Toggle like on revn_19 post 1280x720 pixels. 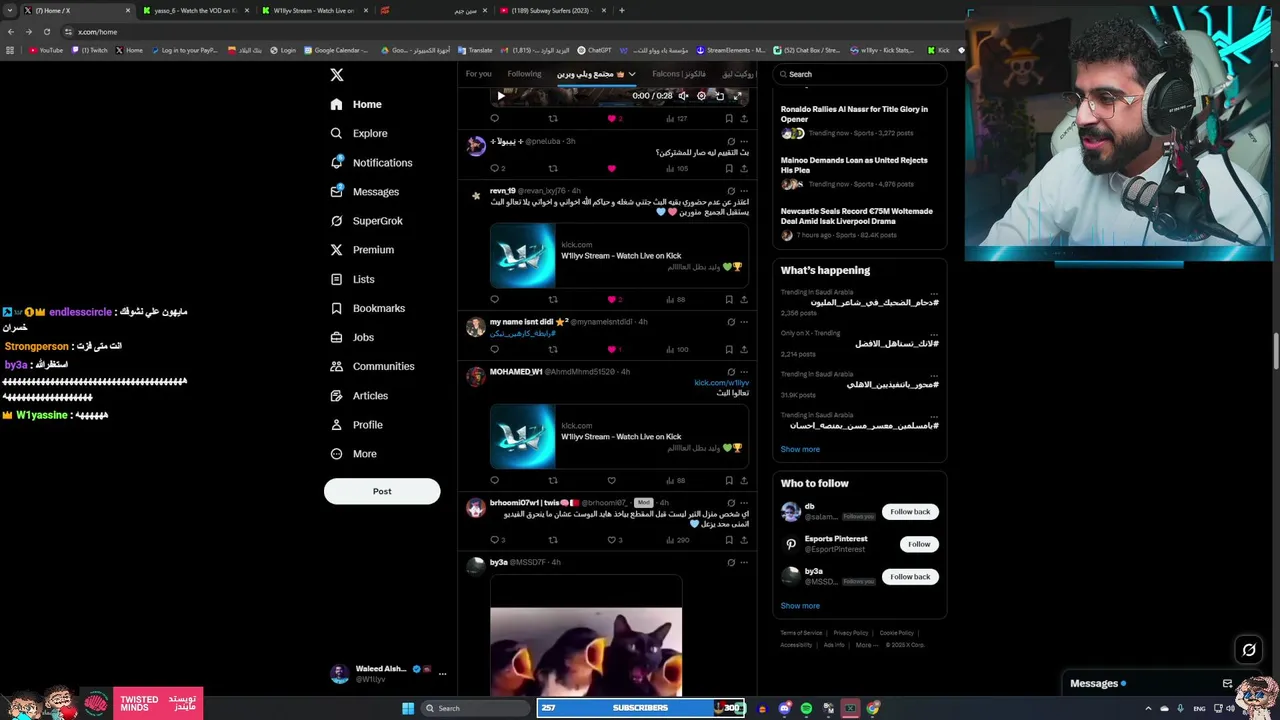614,299
